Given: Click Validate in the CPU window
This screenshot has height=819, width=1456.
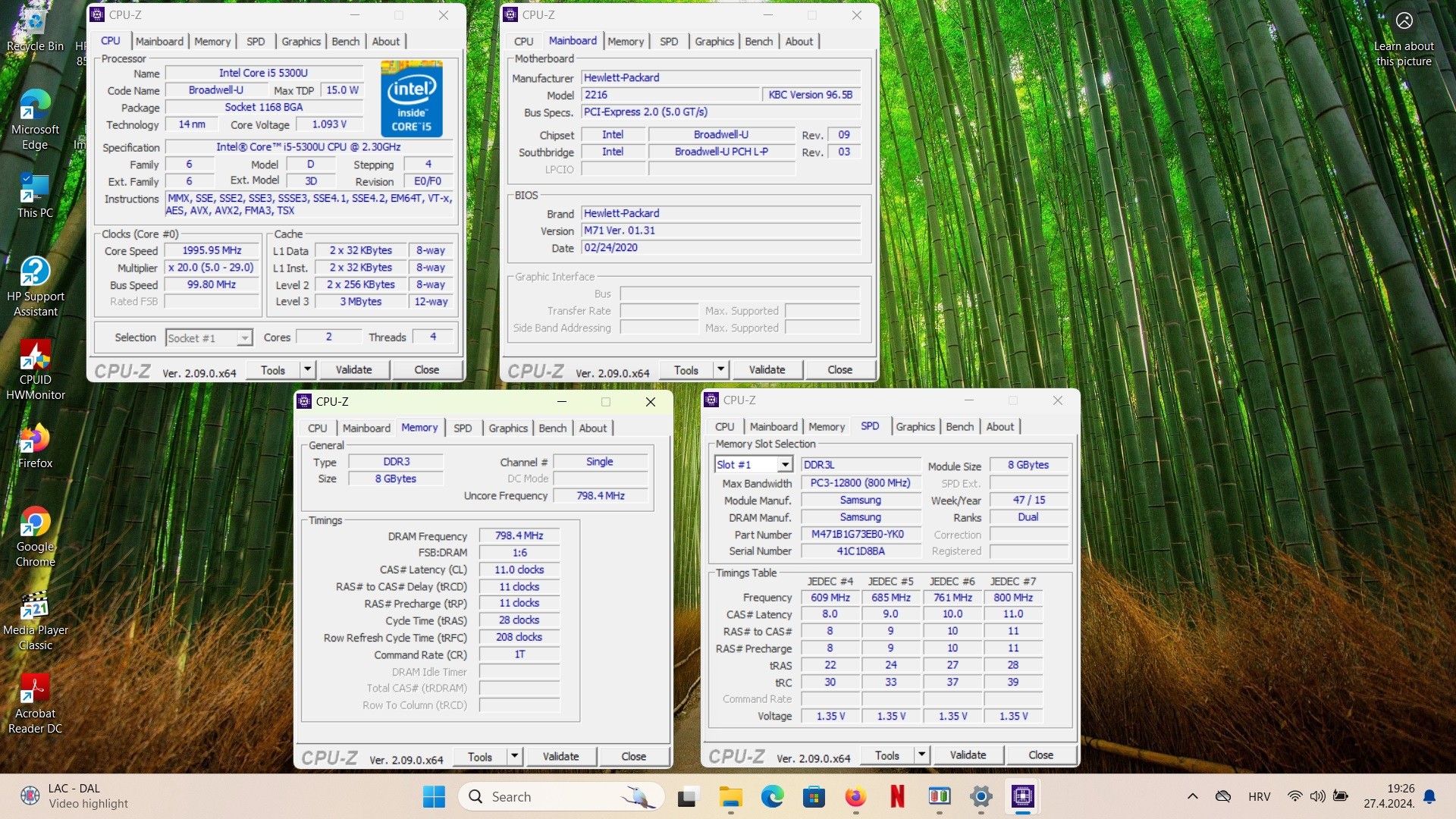Looking at the screenshot, I should pos(353,369).
